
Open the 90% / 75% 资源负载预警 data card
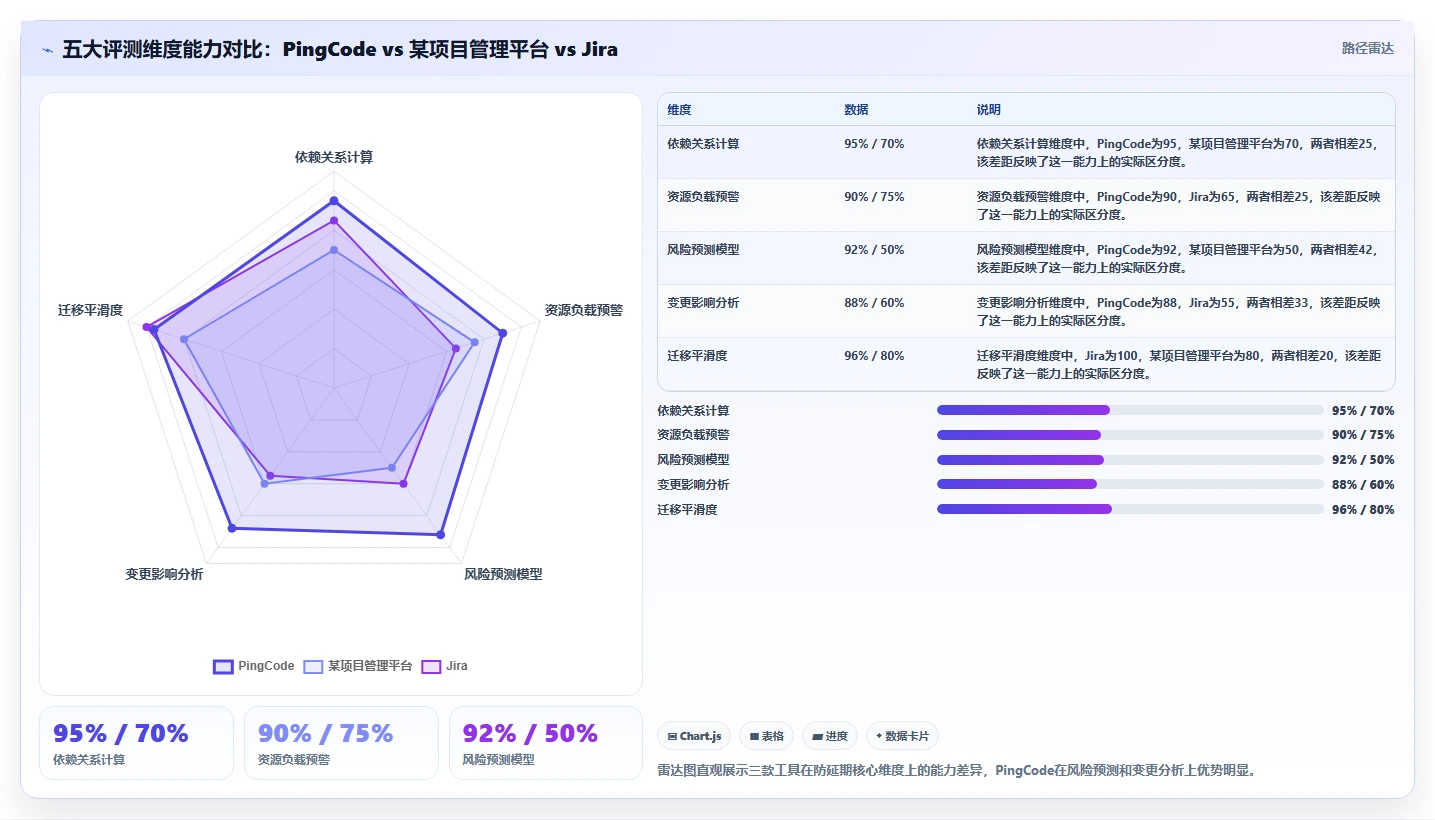click(341, 743)
